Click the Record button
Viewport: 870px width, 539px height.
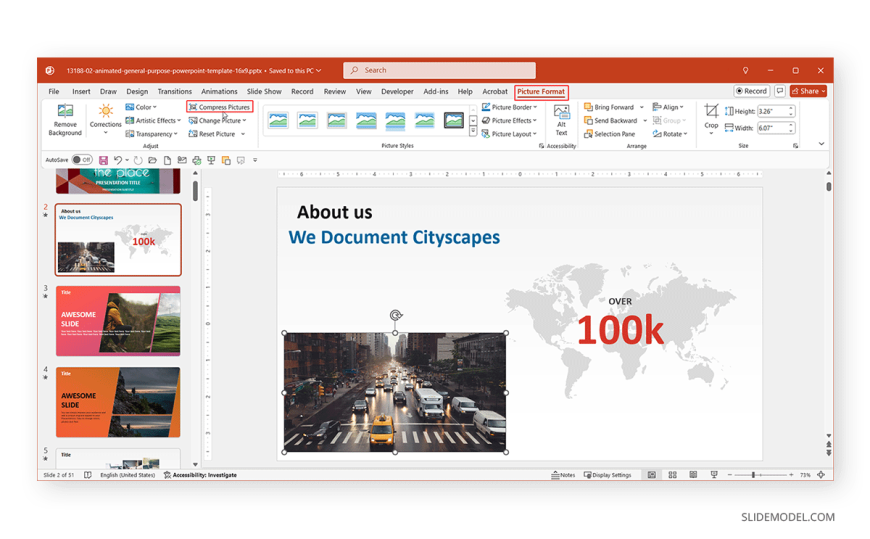point(752,91)
